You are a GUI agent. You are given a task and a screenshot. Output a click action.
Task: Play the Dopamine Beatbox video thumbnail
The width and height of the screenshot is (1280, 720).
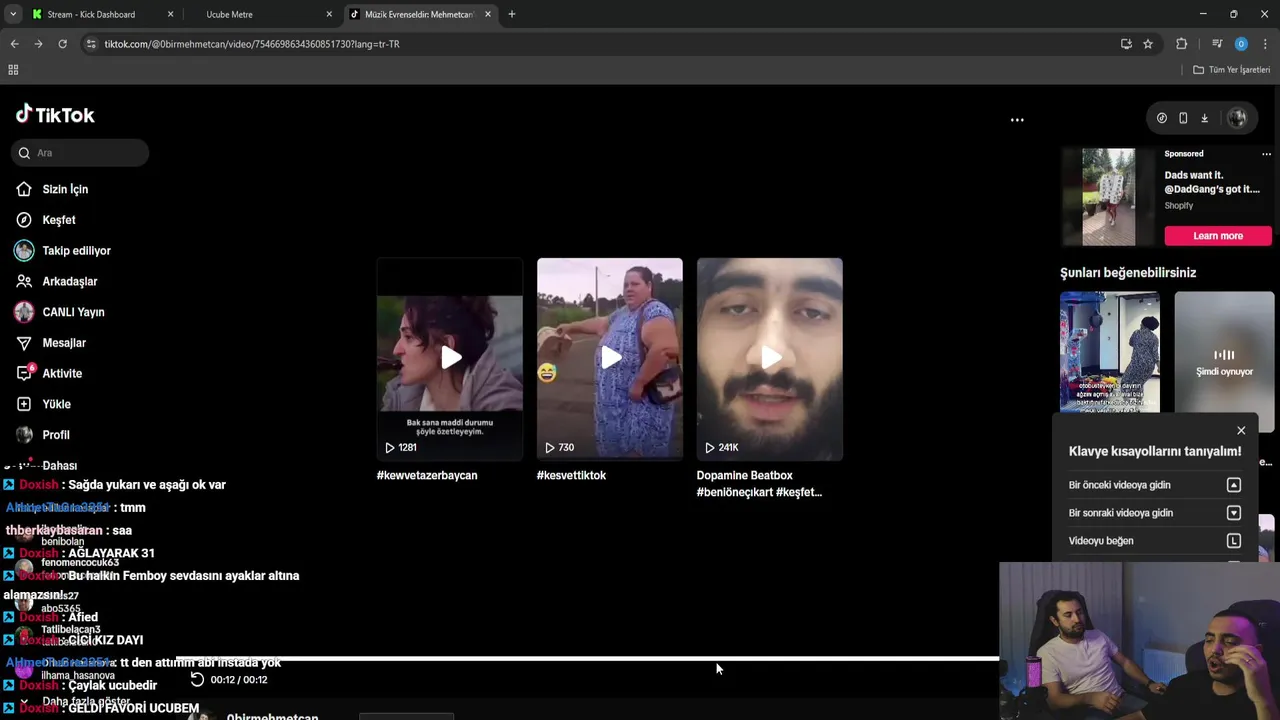(770, 359)
